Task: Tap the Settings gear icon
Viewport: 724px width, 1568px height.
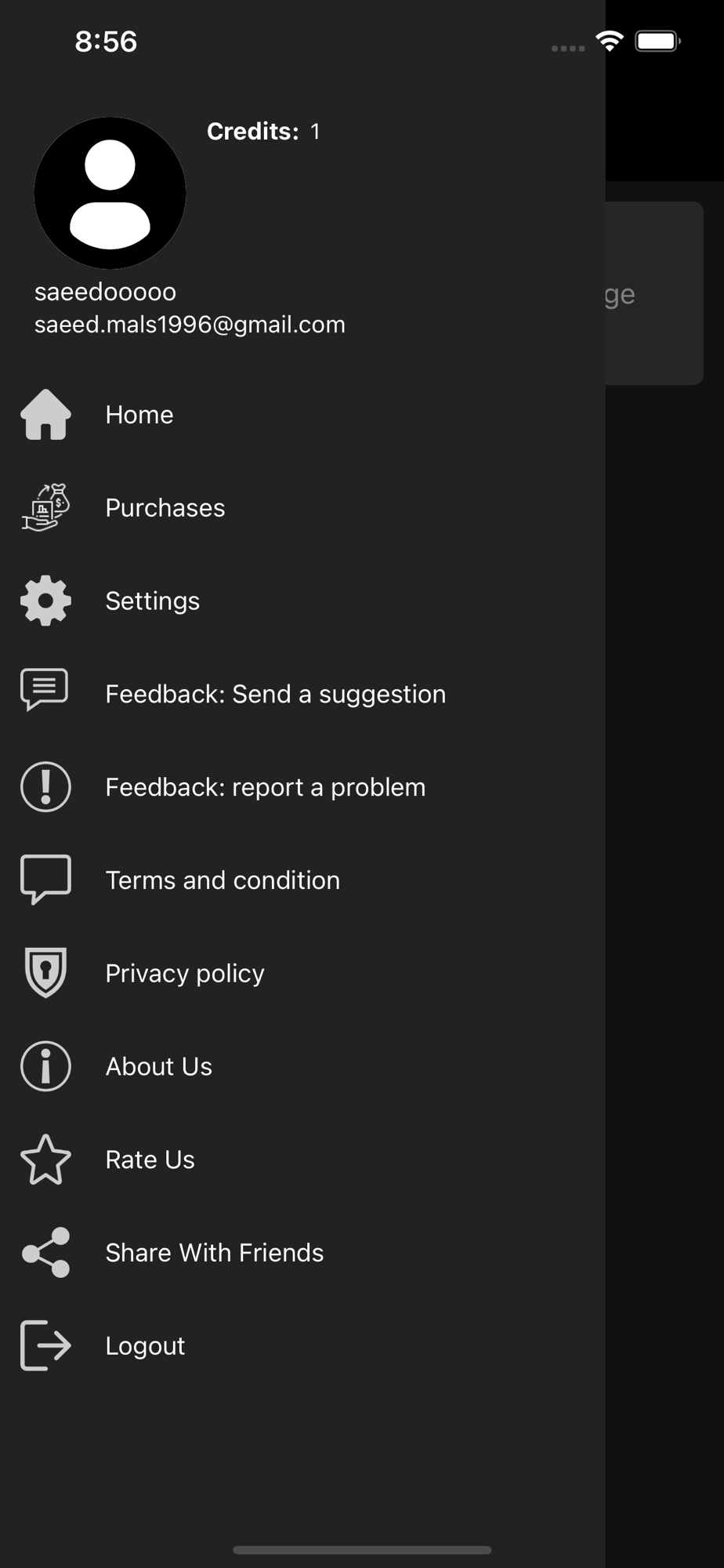Action: click(45, 601)
